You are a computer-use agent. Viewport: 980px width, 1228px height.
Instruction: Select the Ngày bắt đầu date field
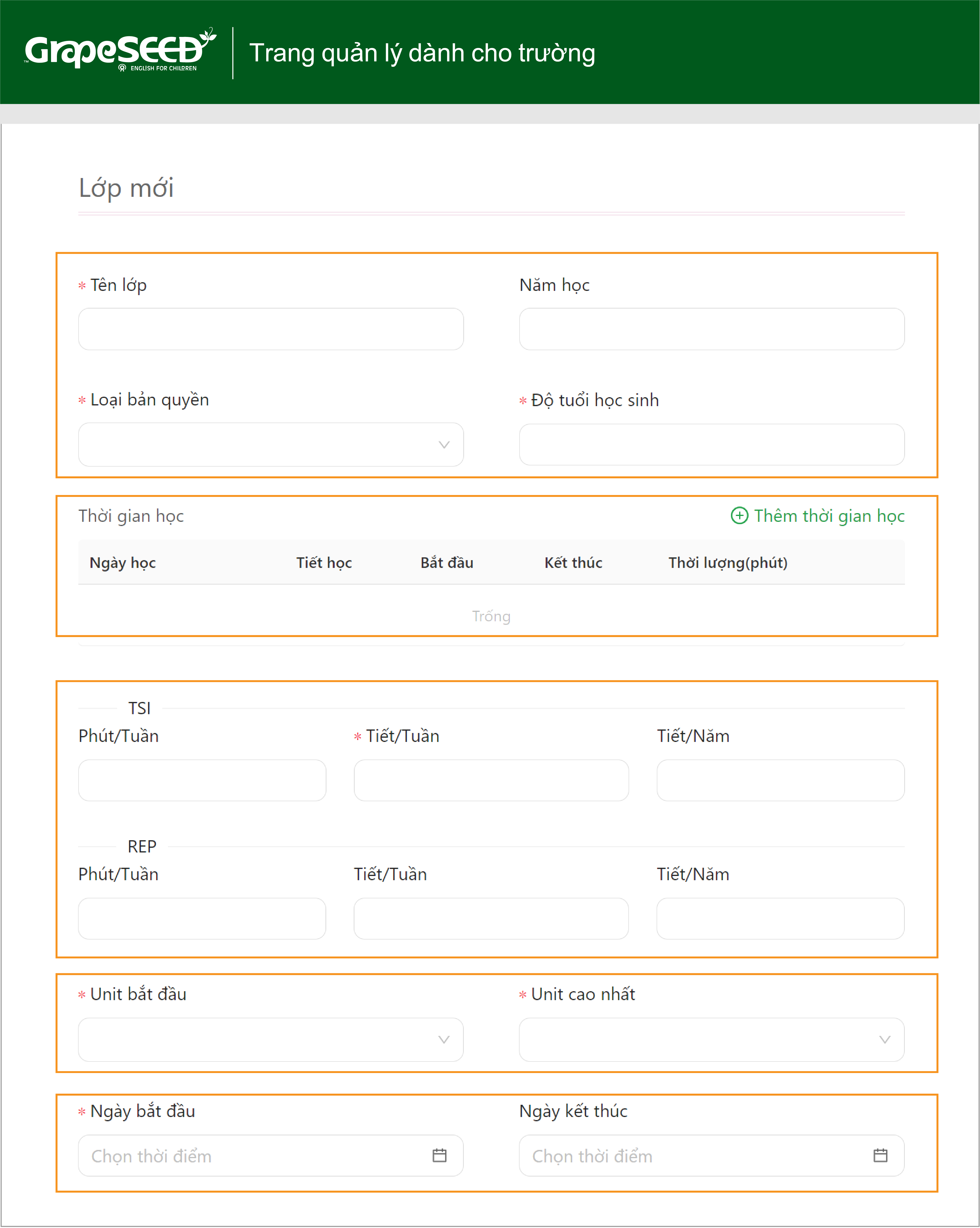click(x=271, y=1156)
